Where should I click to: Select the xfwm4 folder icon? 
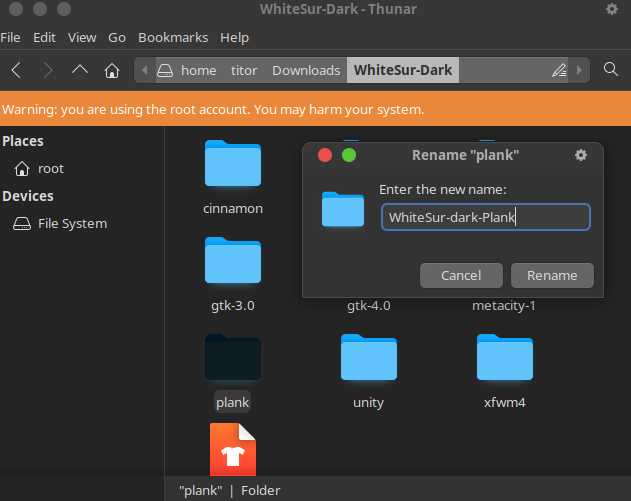pos(505,358)
